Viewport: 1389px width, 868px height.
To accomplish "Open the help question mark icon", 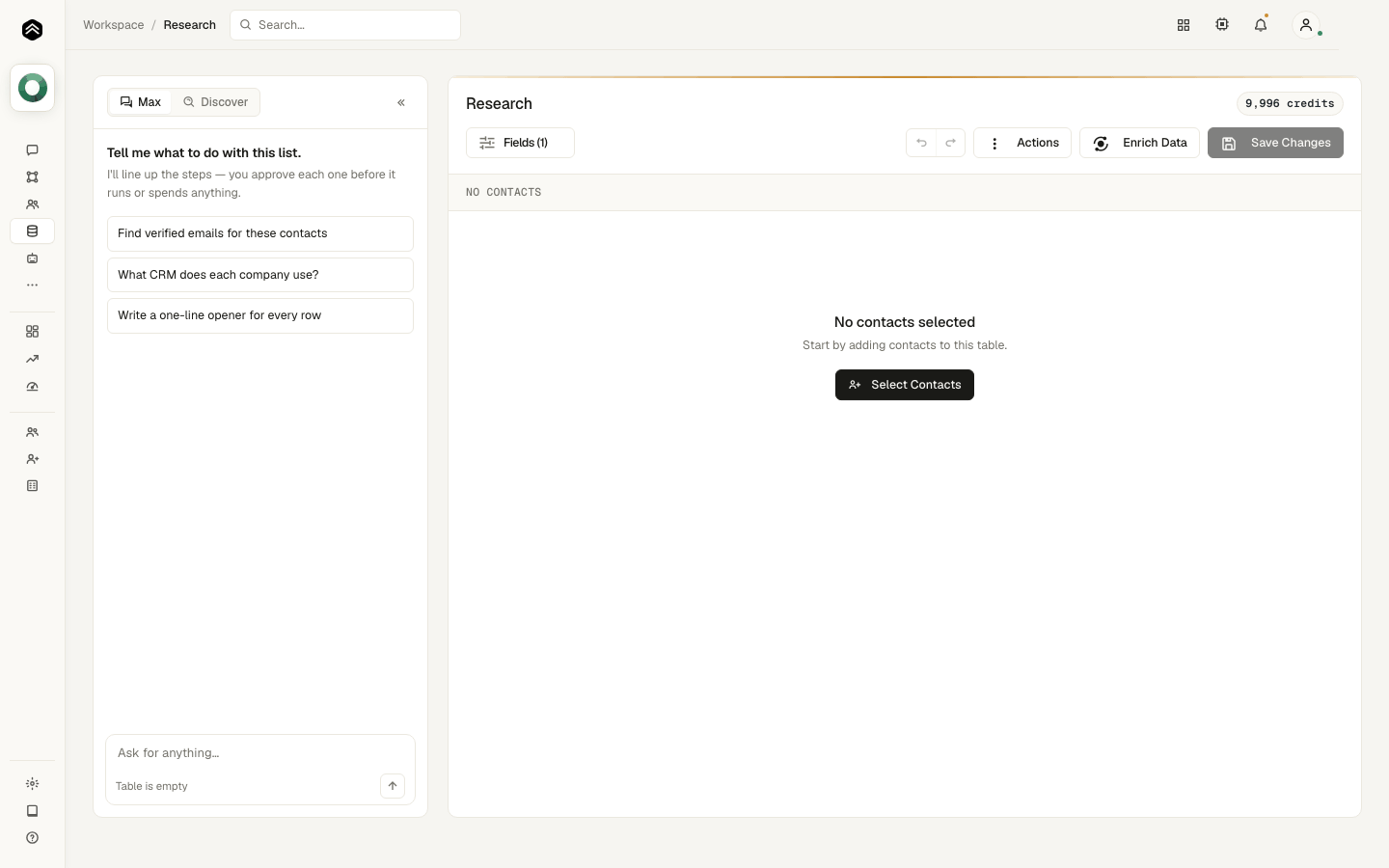I will click(32, 838).
